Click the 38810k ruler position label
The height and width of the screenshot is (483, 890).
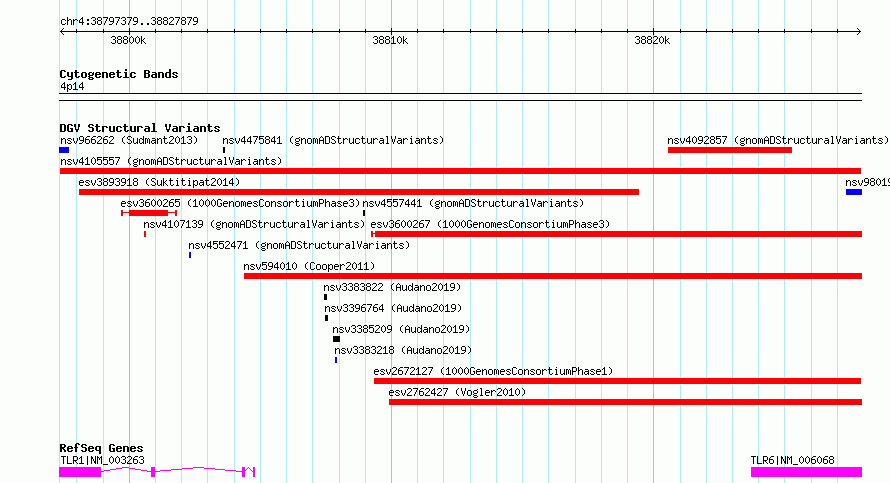(390, 40)
